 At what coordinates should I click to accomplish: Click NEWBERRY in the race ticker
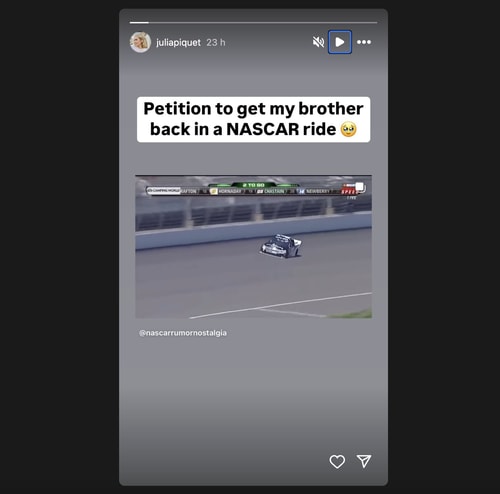click(x=318, y=191)
